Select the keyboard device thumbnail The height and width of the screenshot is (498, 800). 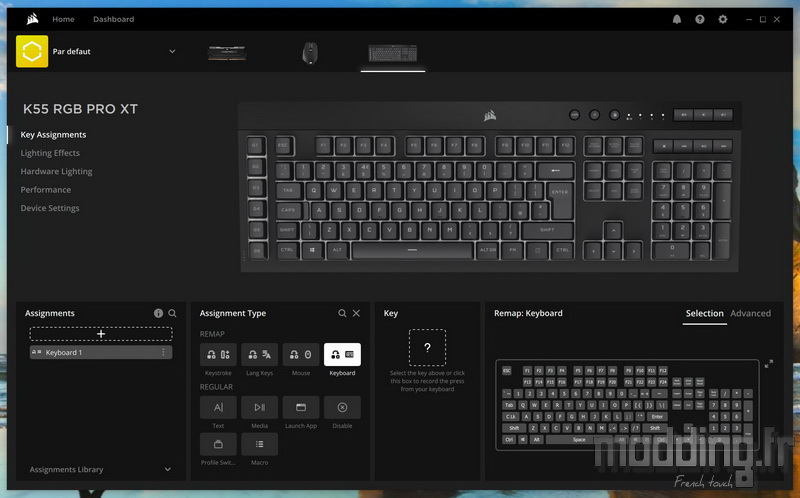[393, 53]
